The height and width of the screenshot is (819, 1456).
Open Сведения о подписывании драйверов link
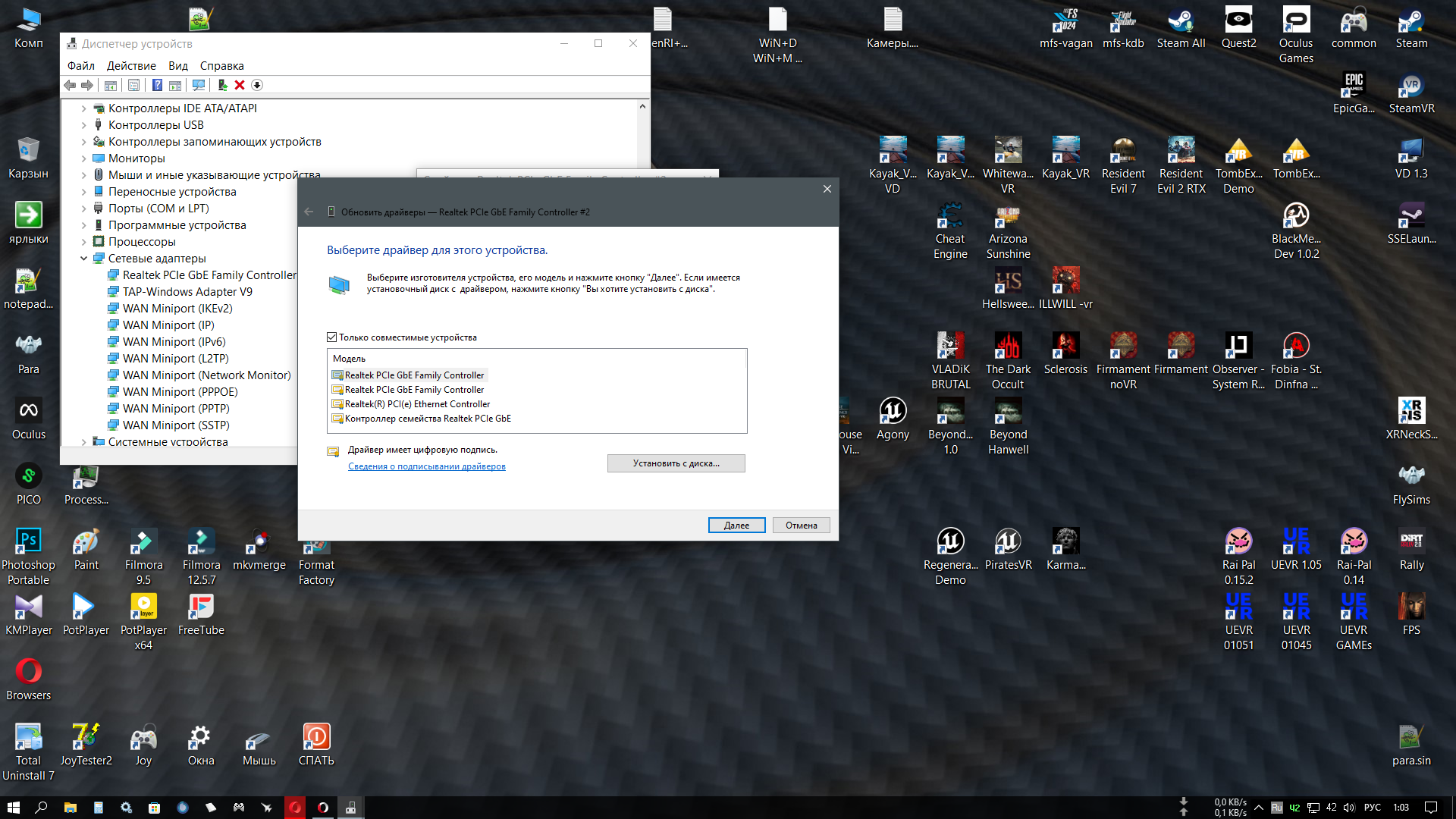427,466
